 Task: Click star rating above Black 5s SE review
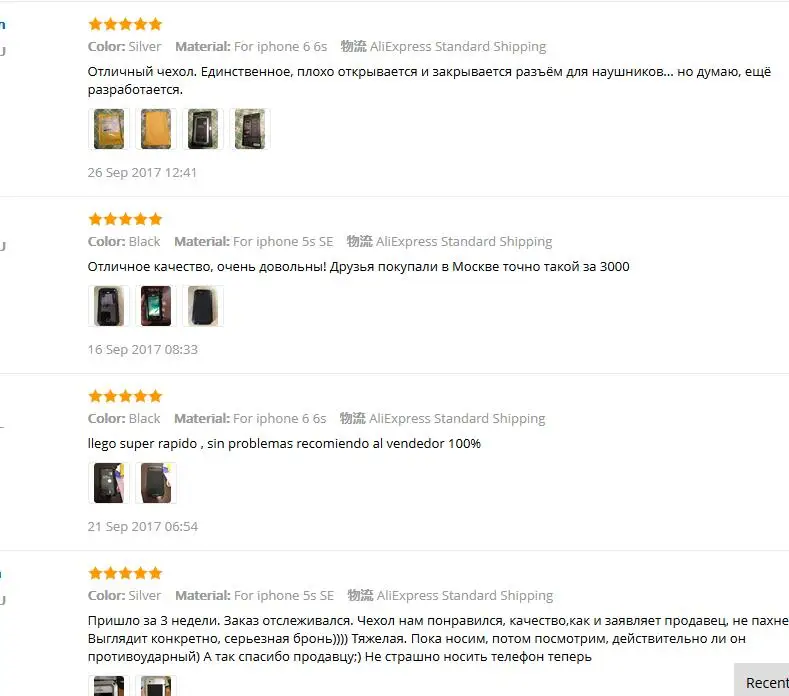click(125, 219)
